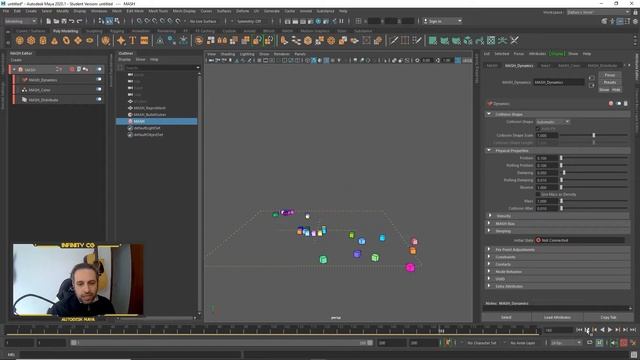
Task: Click the Outliner search field
Action: tap(162, 67)
